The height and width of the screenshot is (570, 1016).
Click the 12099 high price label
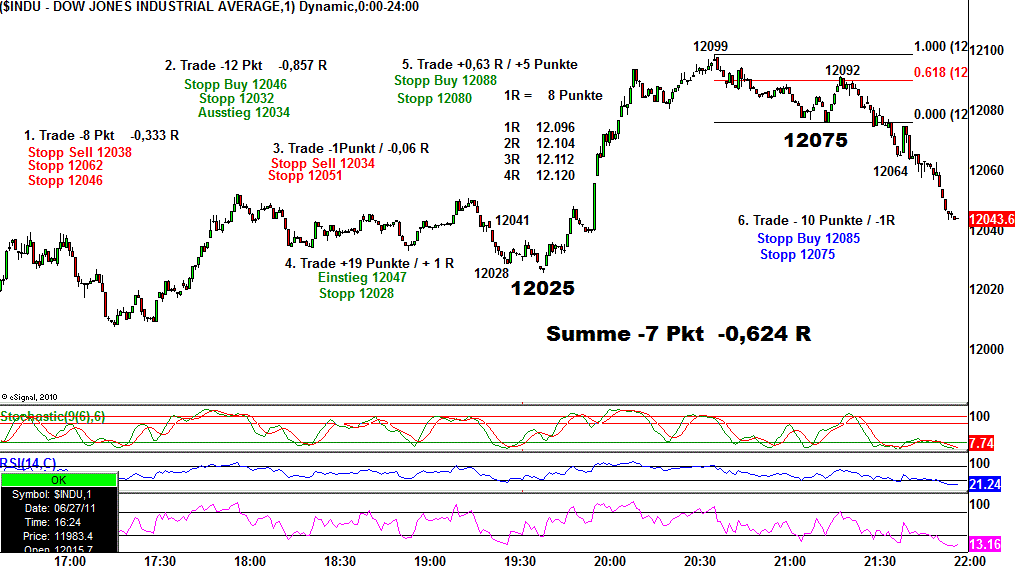(x=710, y=46)
